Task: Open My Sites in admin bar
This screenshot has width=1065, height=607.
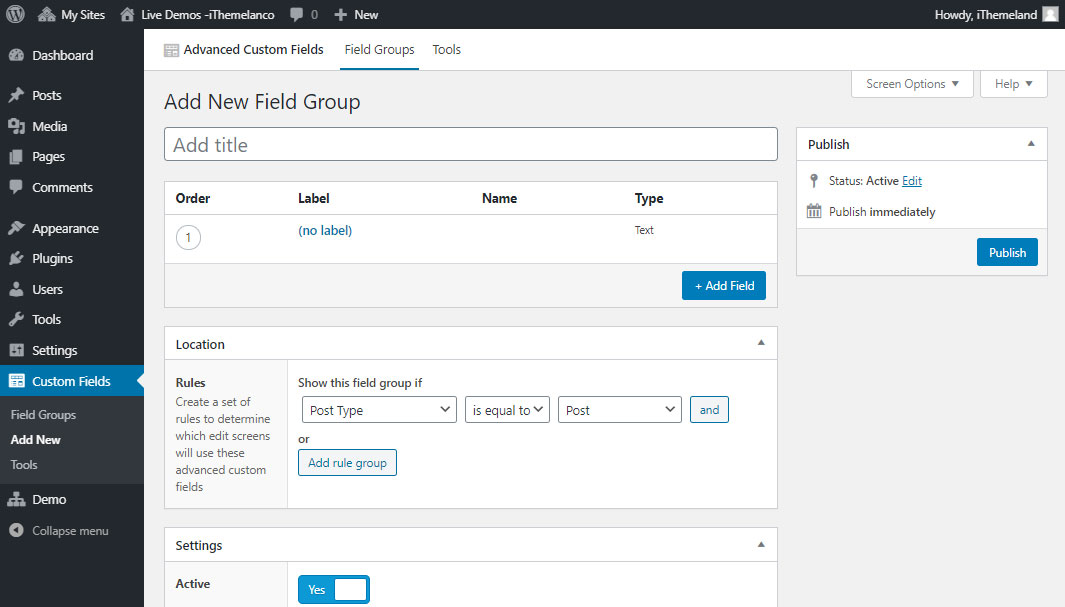Action: pos(71,14)
